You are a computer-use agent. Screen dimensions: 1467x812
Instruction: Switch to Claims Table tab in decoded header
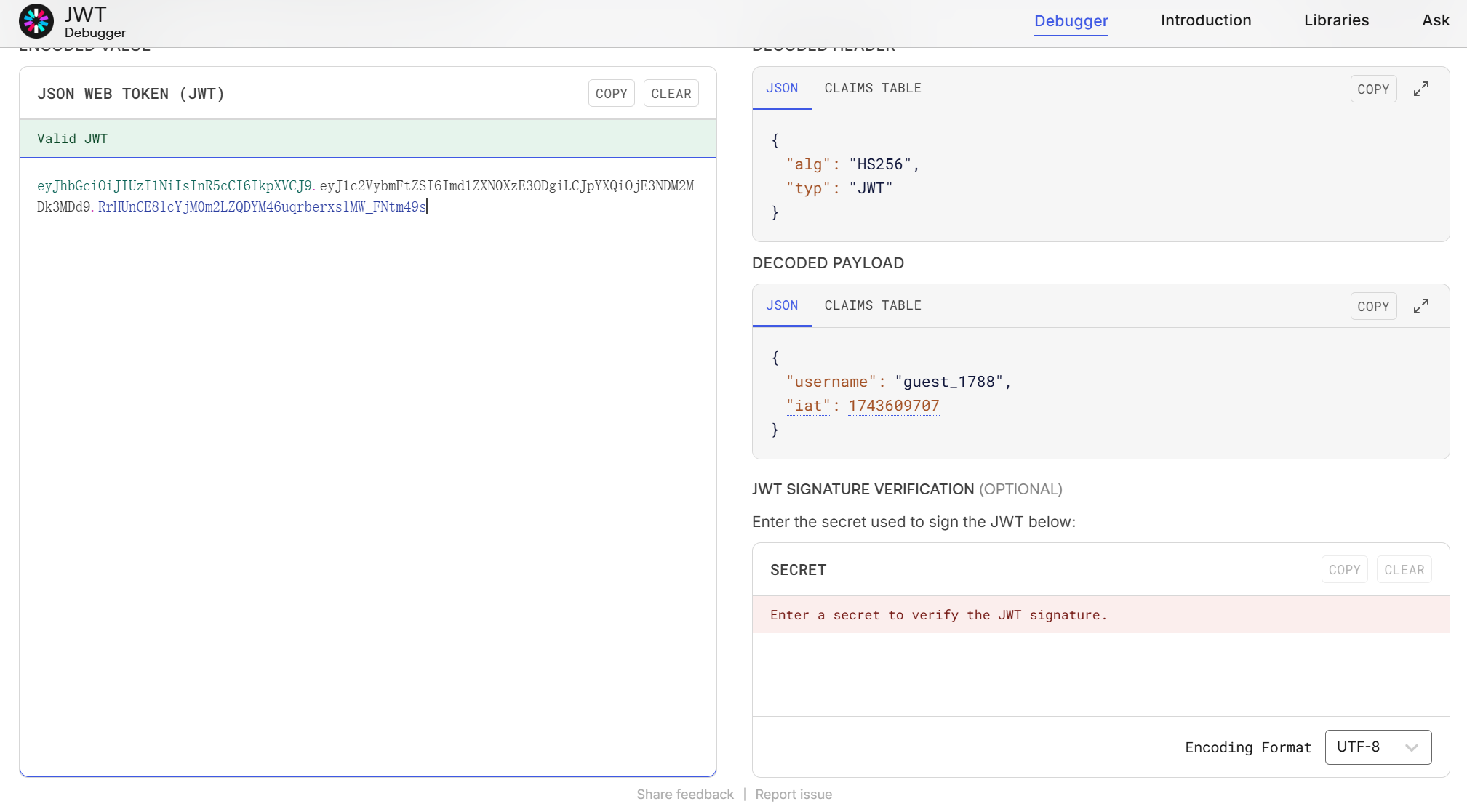pos(872,88)
